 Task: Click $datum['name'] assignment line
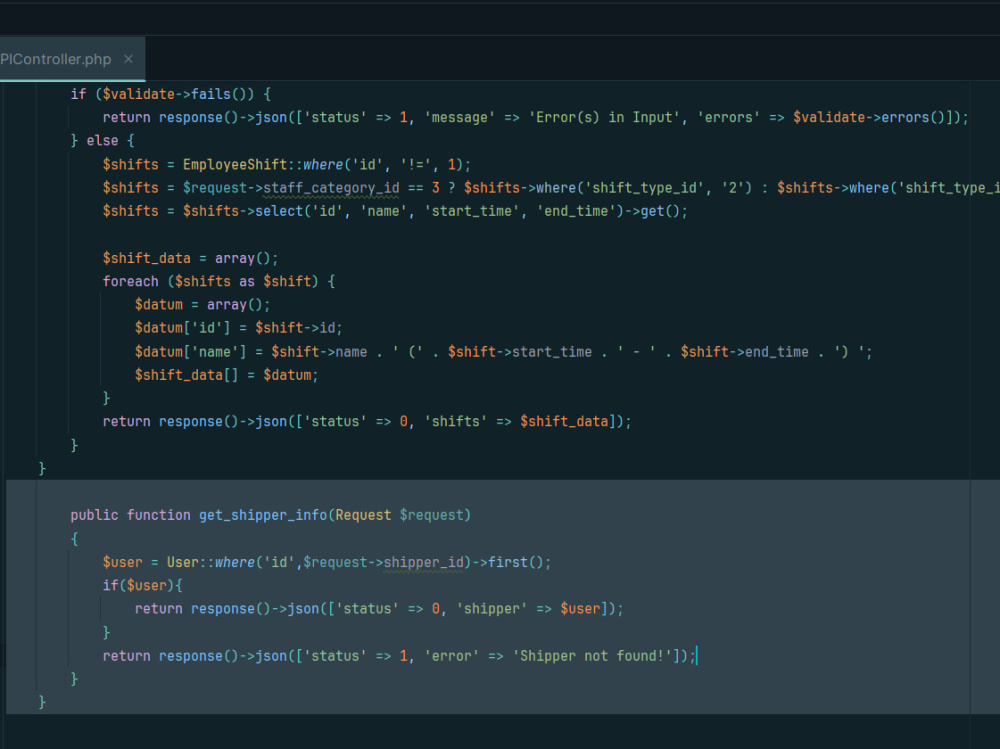503,352
